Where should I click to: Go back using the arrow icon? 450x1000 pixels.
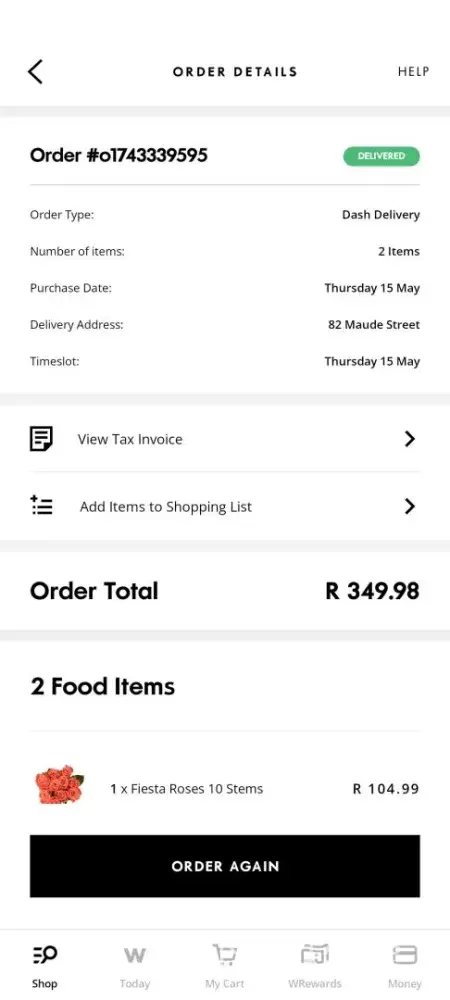pos(35,71)
